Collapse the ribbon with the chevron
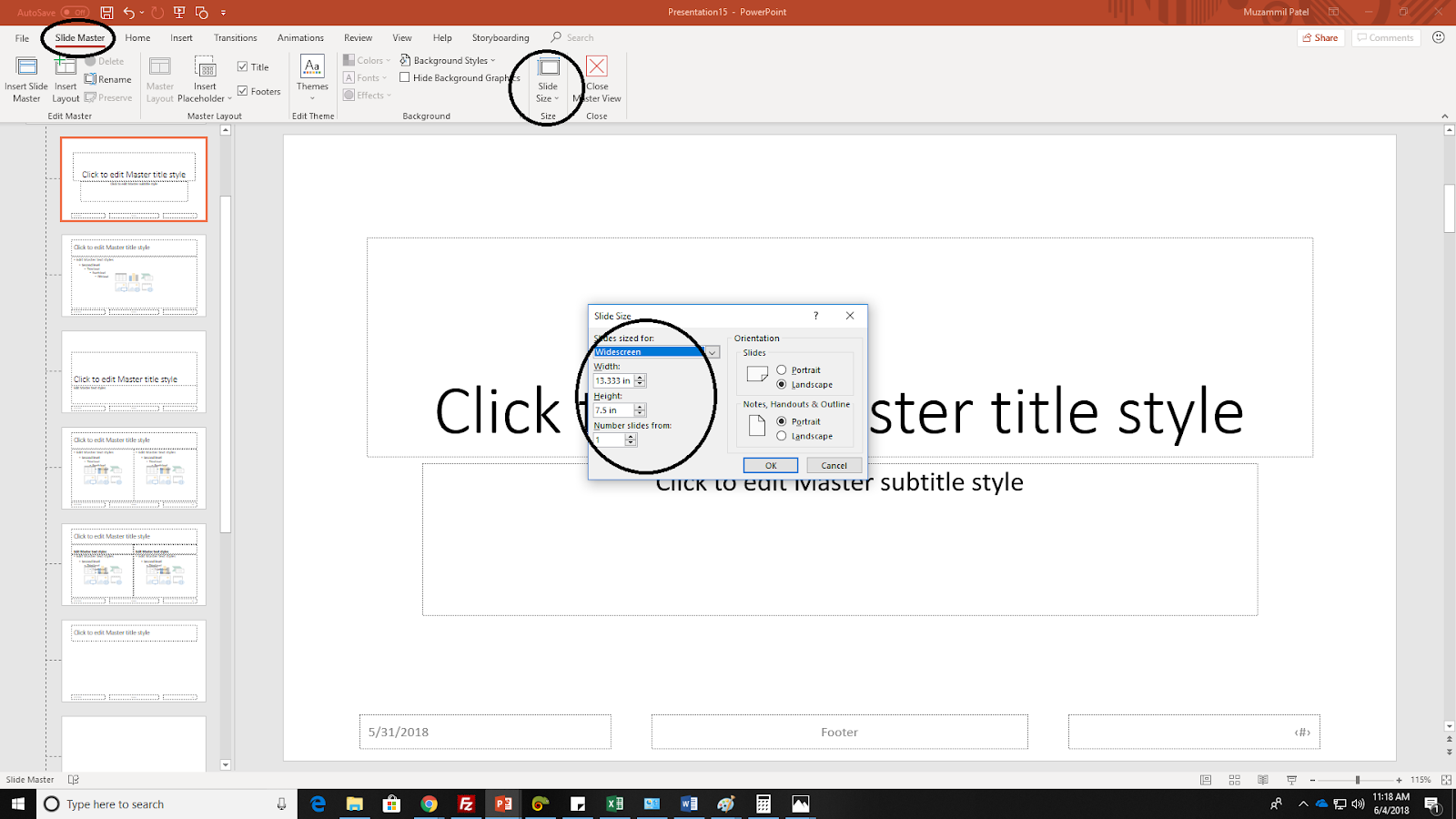 tap(1445, 116)
